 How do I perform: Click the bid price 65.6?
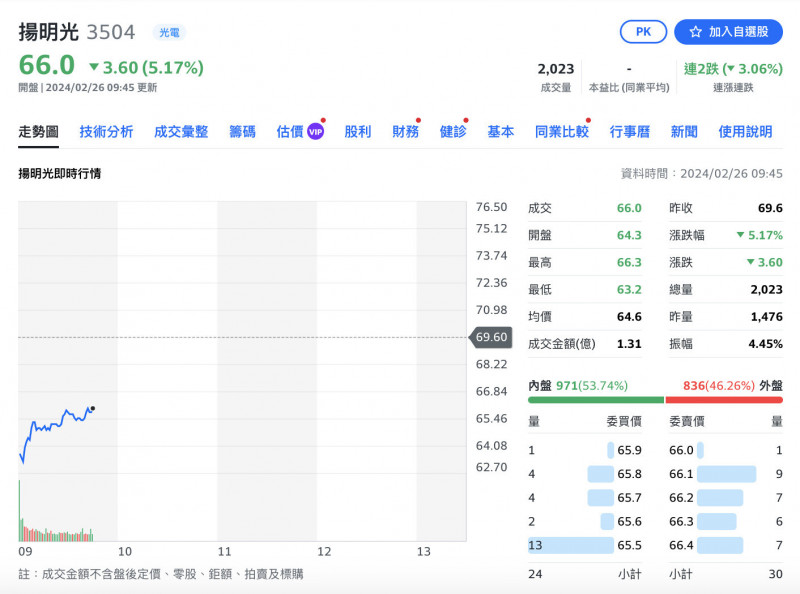(x=630, y=522)
